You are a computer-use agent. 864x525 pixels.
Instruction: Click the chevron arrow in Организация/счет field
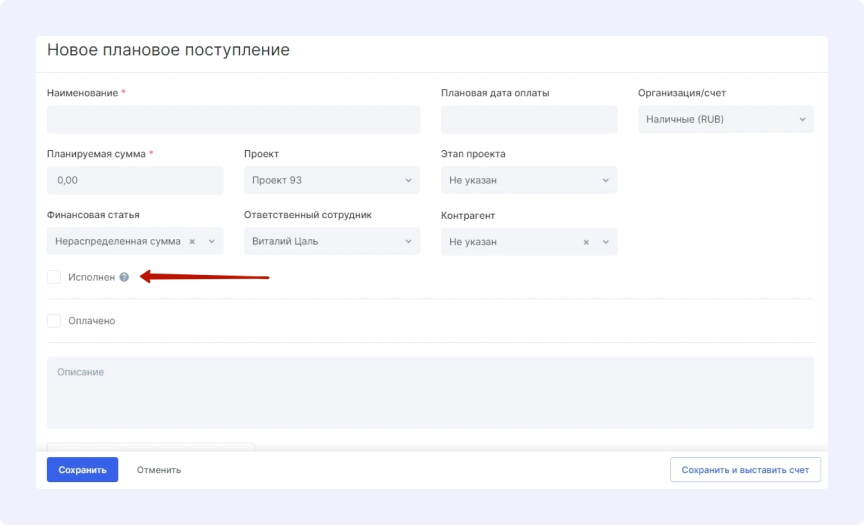click(x=802, y=120)
